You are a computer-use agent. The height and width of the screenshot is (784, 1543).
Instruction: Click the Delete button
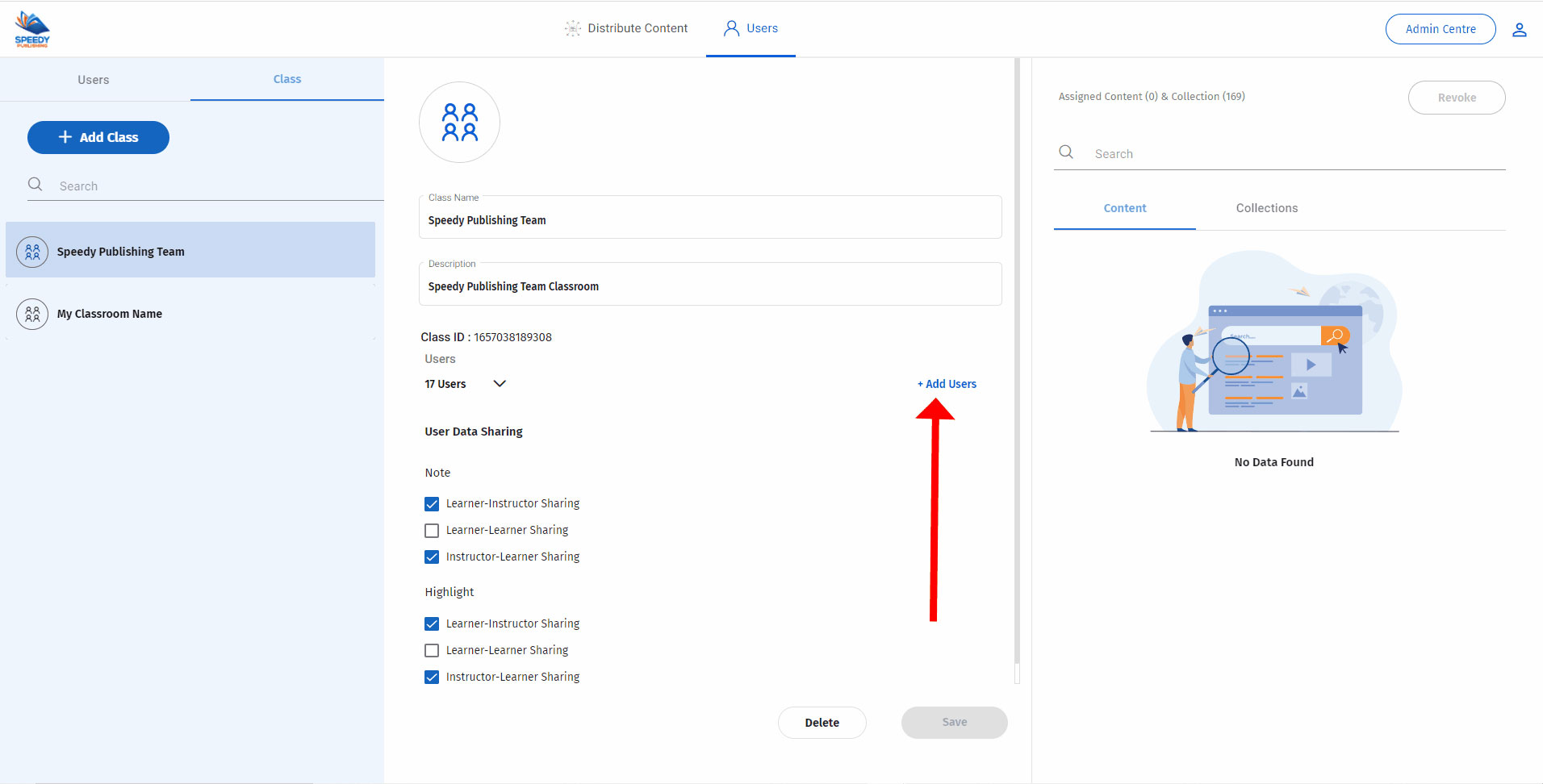pos(822,723)
